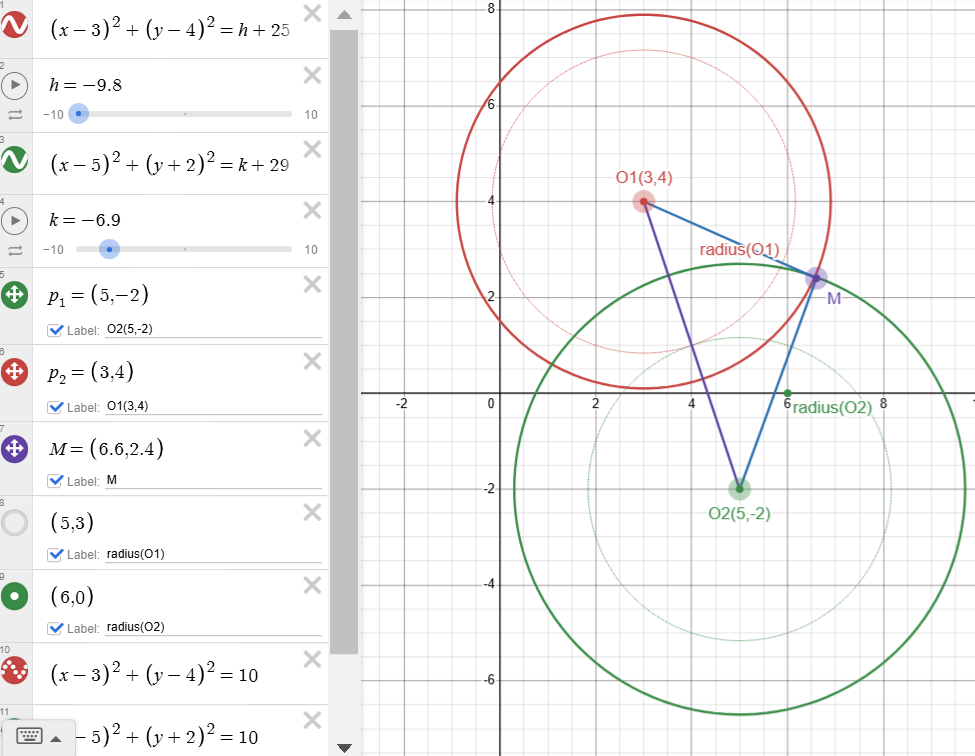Click the red p2 point icon
Image resolution: width=975 pixels, height=756 pixels.
click(15, 372)
